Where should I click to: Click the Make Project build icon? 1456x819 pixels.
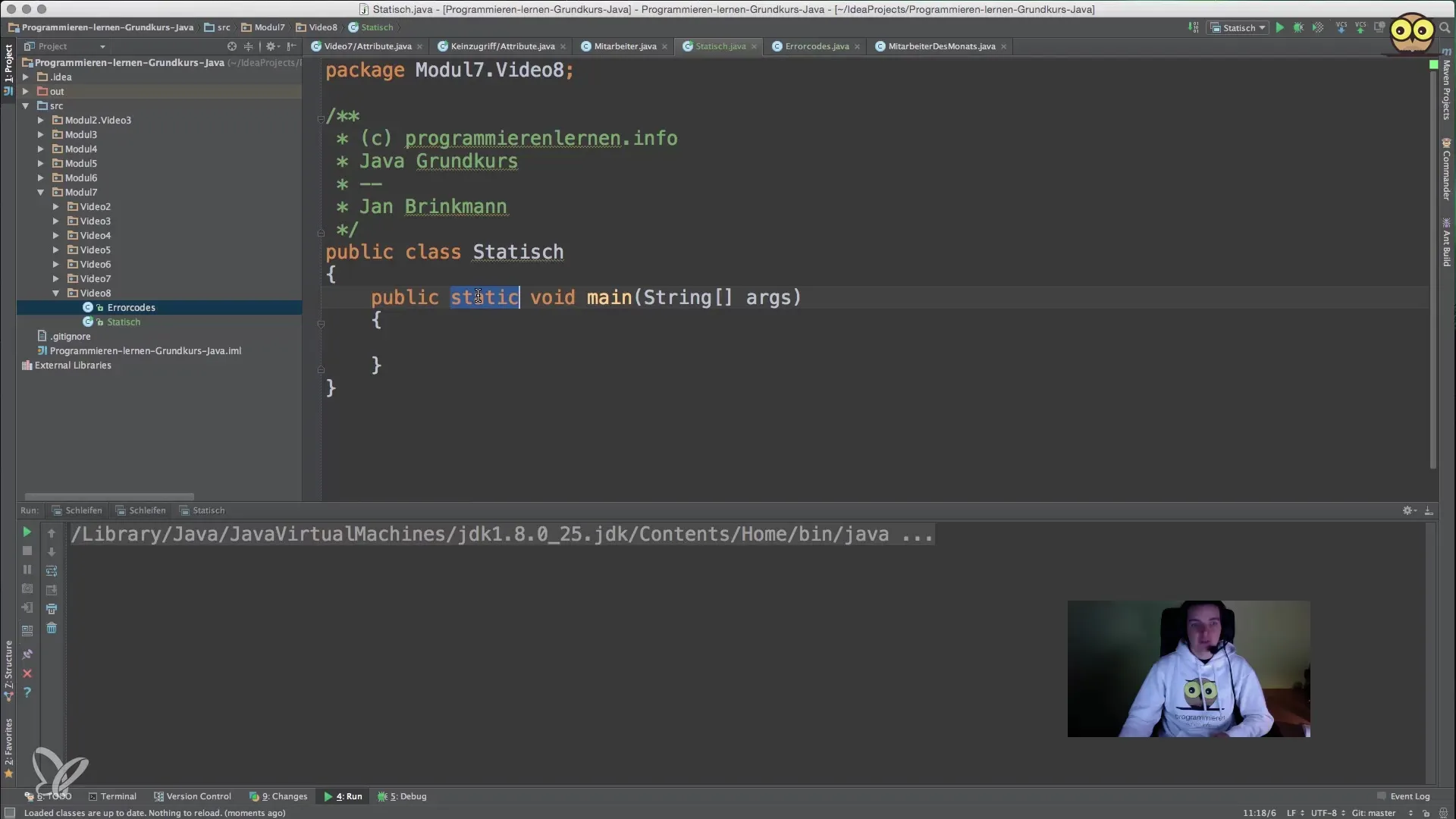coord(1194,27)
